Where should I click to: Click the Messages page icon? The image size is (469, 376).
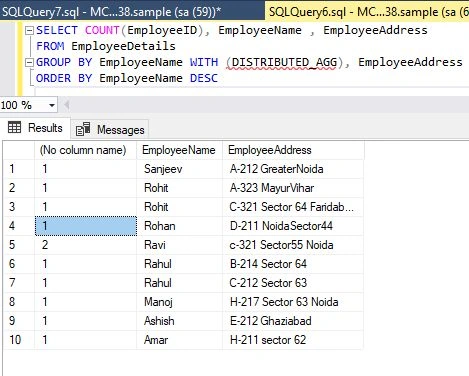(83, 129)
